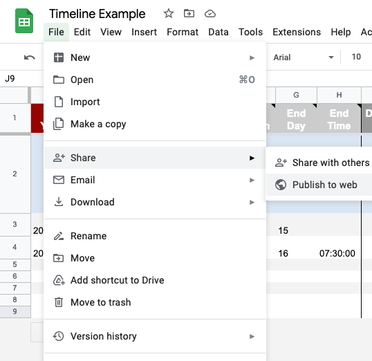Select column H header

click(339, 95)
